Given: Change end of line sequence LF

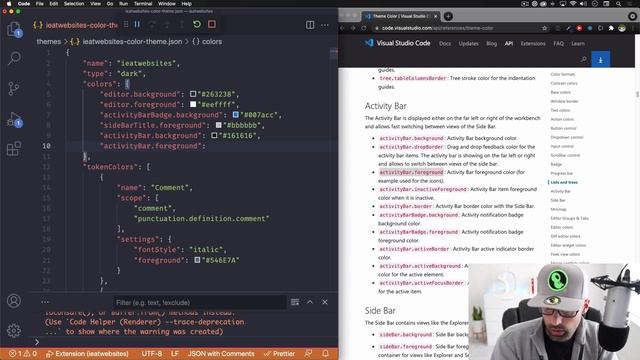Looking at the screenshot, I should 175,354.
